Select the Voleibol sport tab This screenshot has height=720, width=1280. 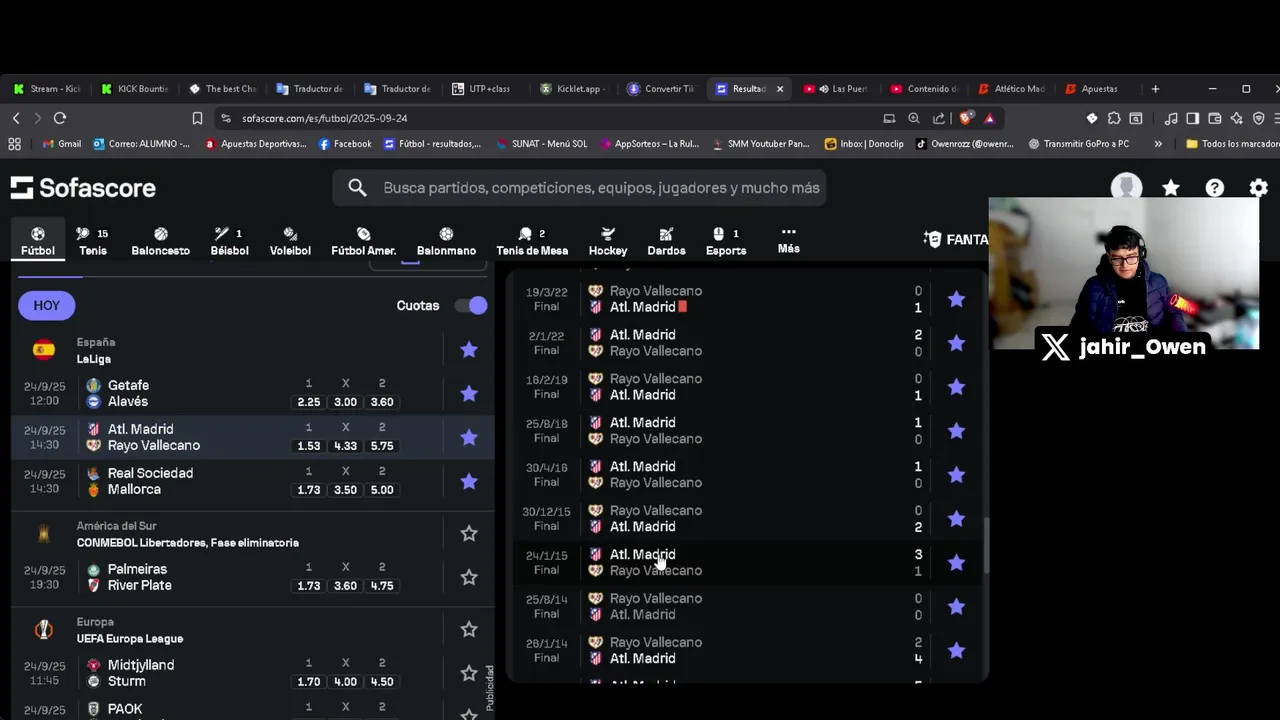(x=290, y=241)
